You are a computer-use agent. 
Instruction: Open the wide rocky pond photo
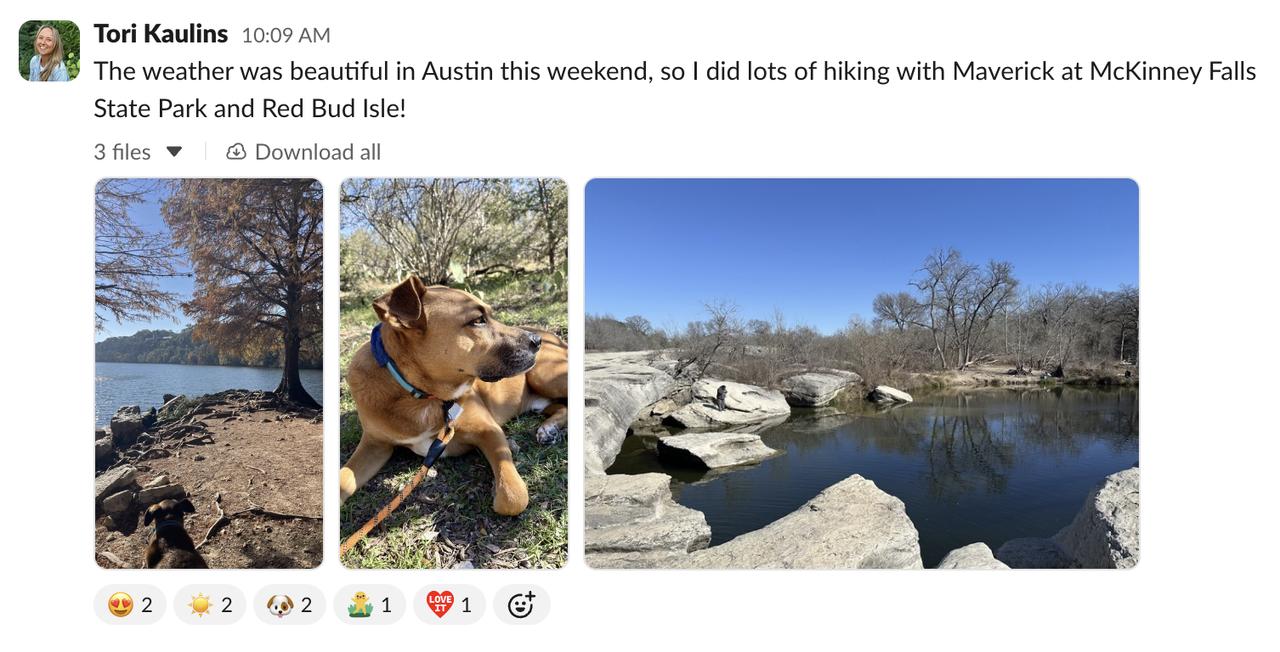point(861,373)
